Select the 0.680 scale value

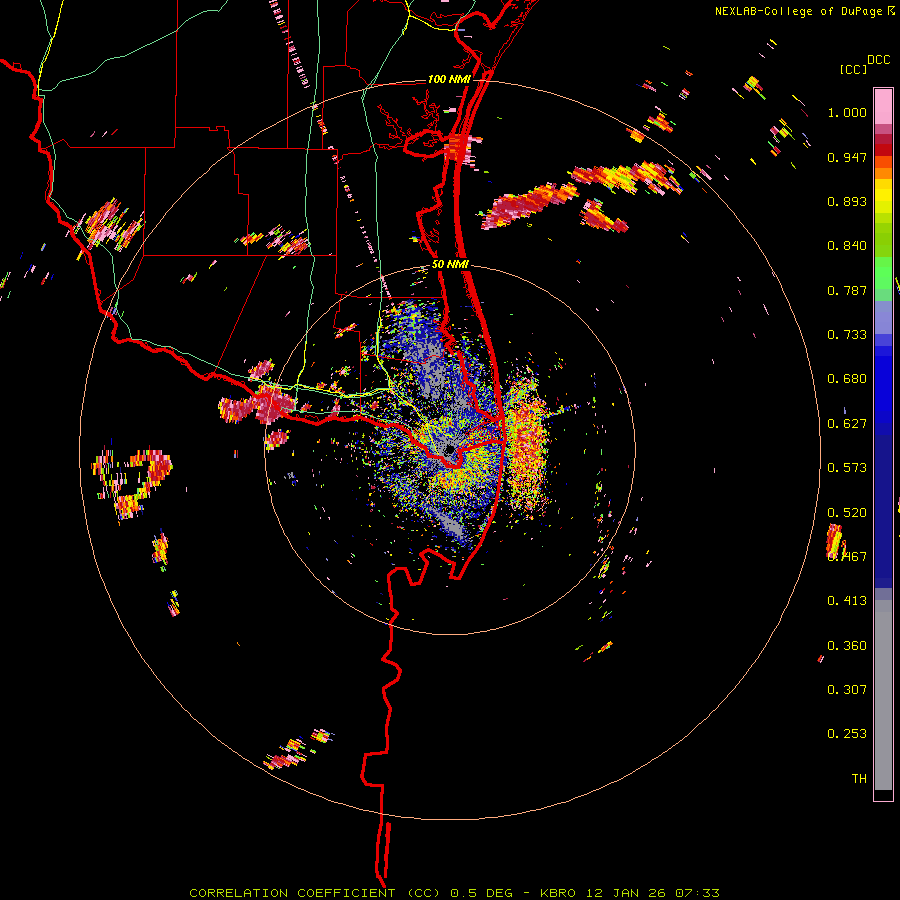[847, 379]
